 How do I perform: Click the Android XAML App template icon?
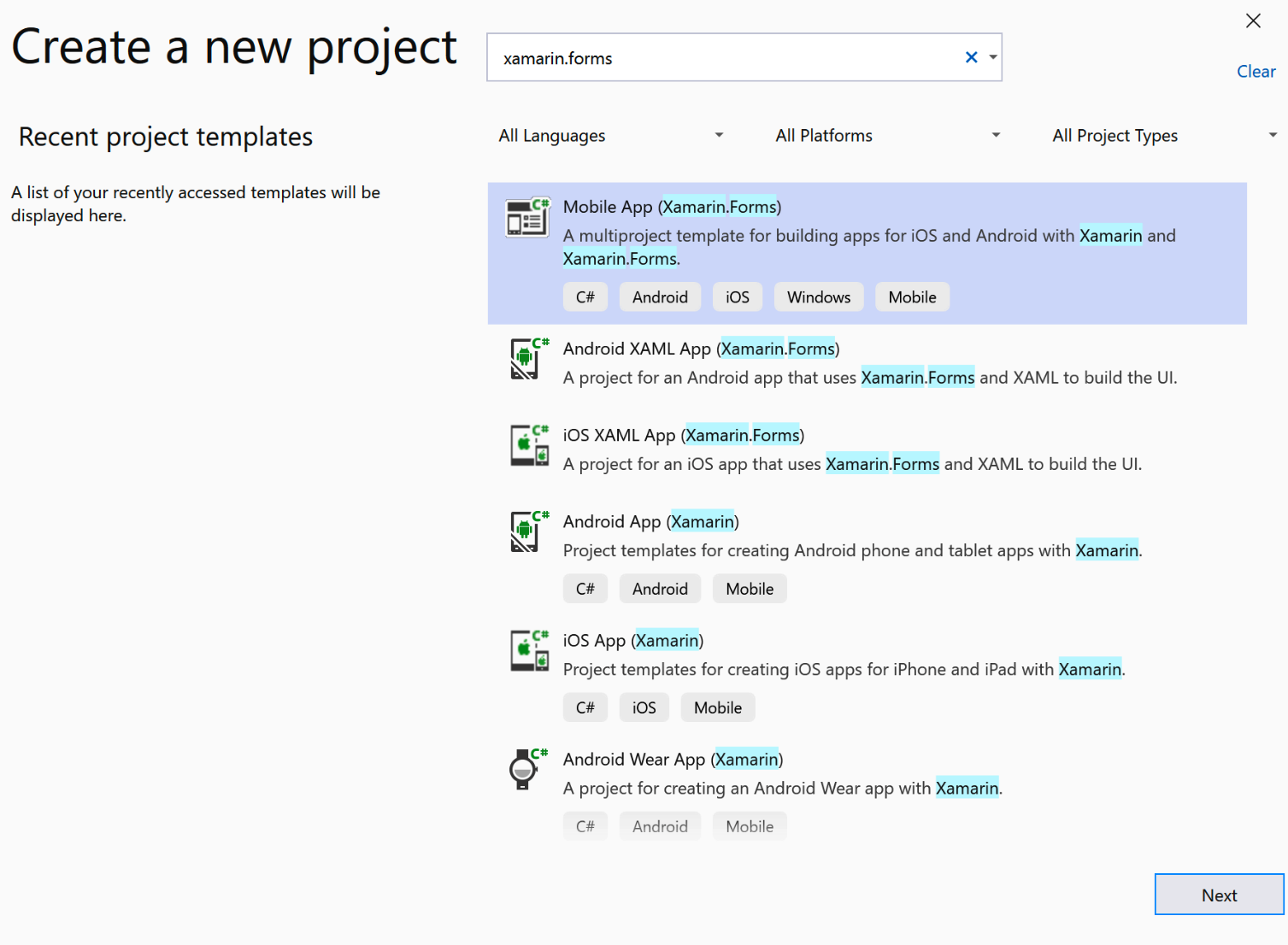point(527,359)
